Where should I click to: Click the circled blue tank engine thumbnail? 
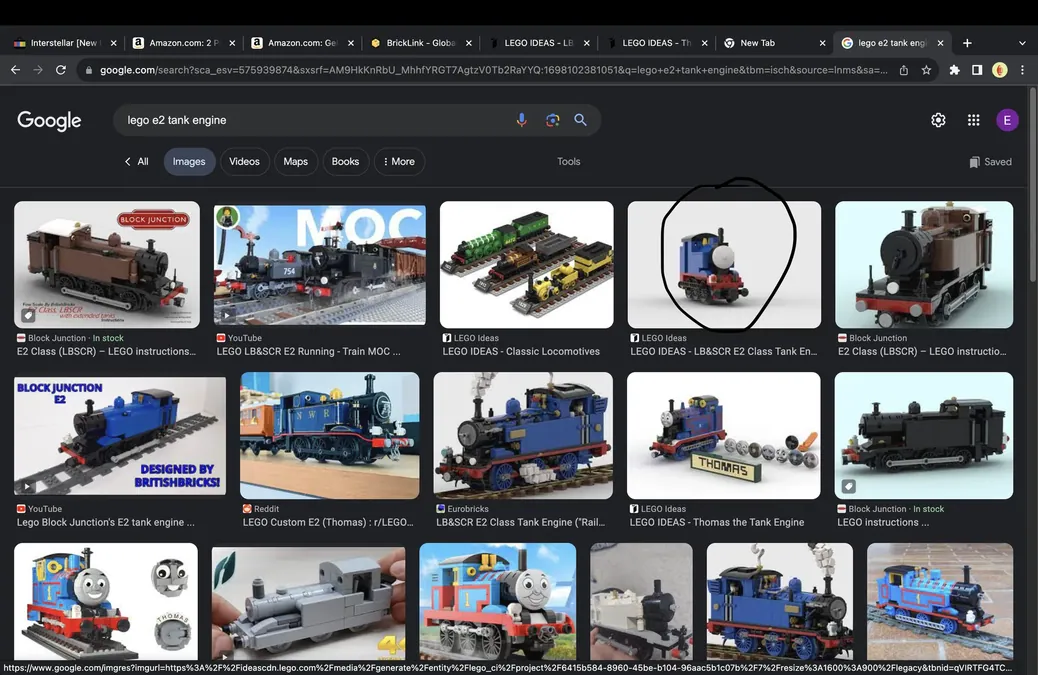tap(724, 263)
